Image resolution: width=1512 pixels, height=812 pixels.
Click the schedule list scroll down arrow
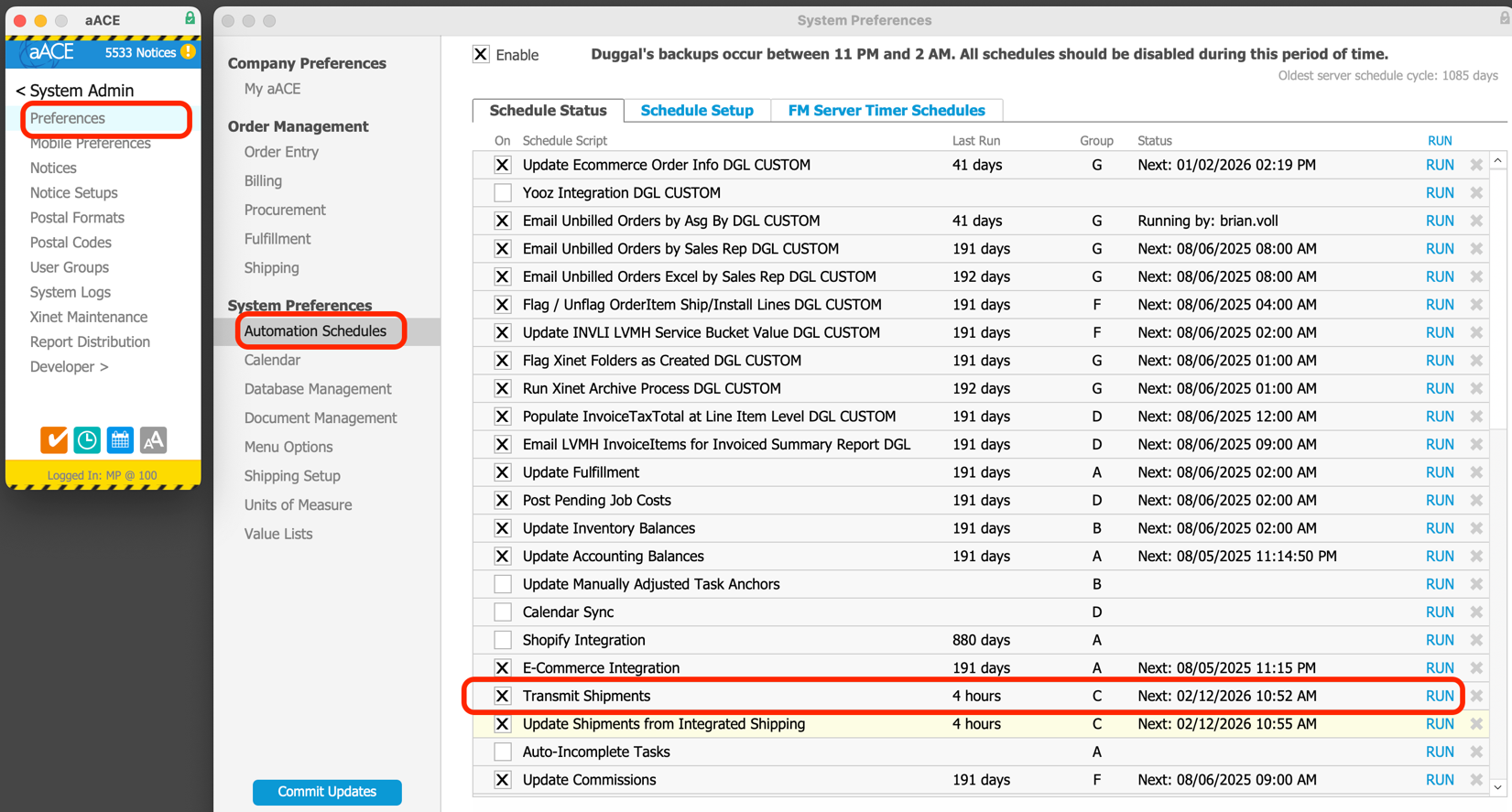pyautogui.click(x=1497, y=786)
